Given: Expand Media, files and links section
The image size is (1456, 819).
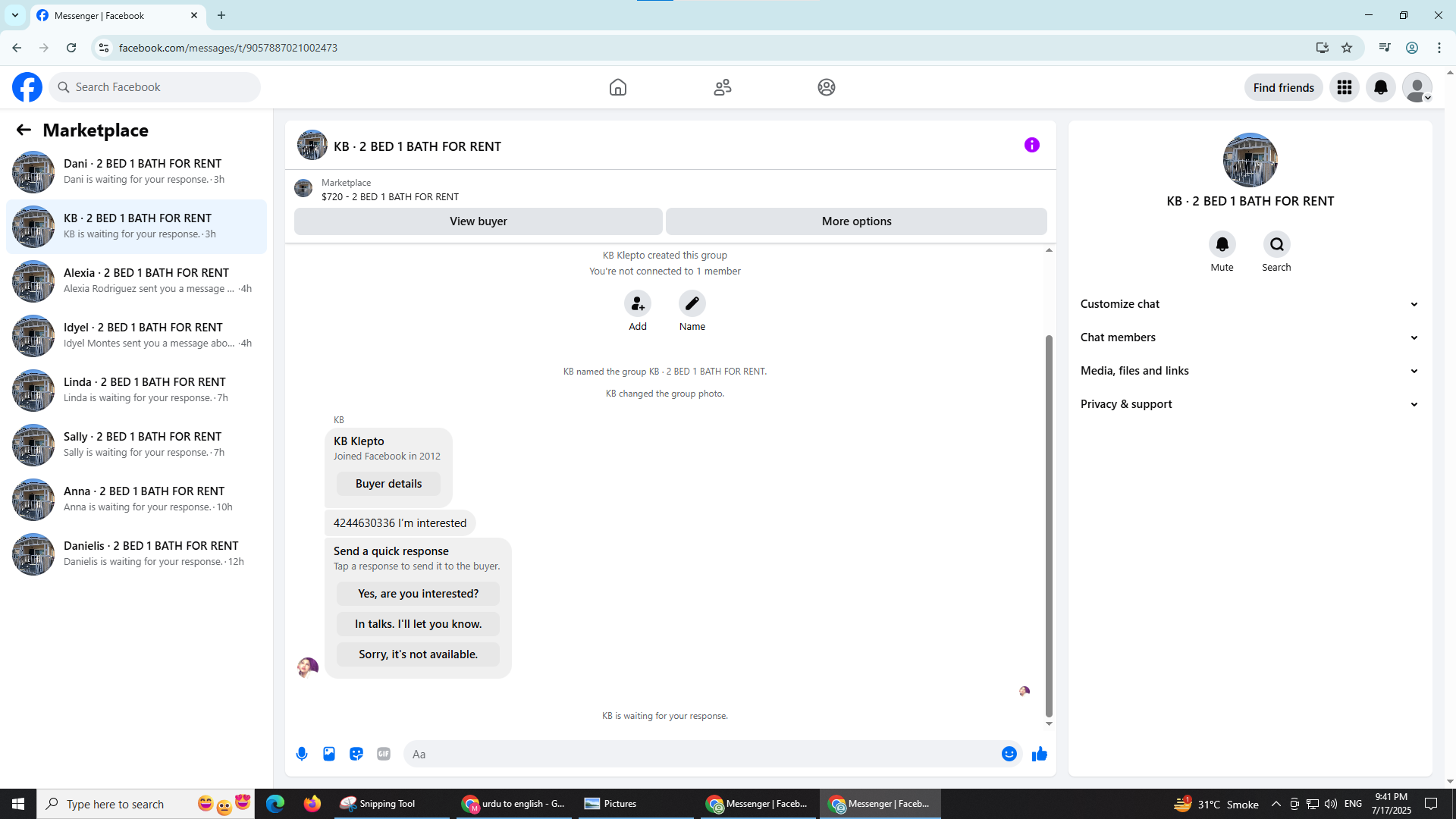Looking at the screenshot, I should click(1250, 371).
